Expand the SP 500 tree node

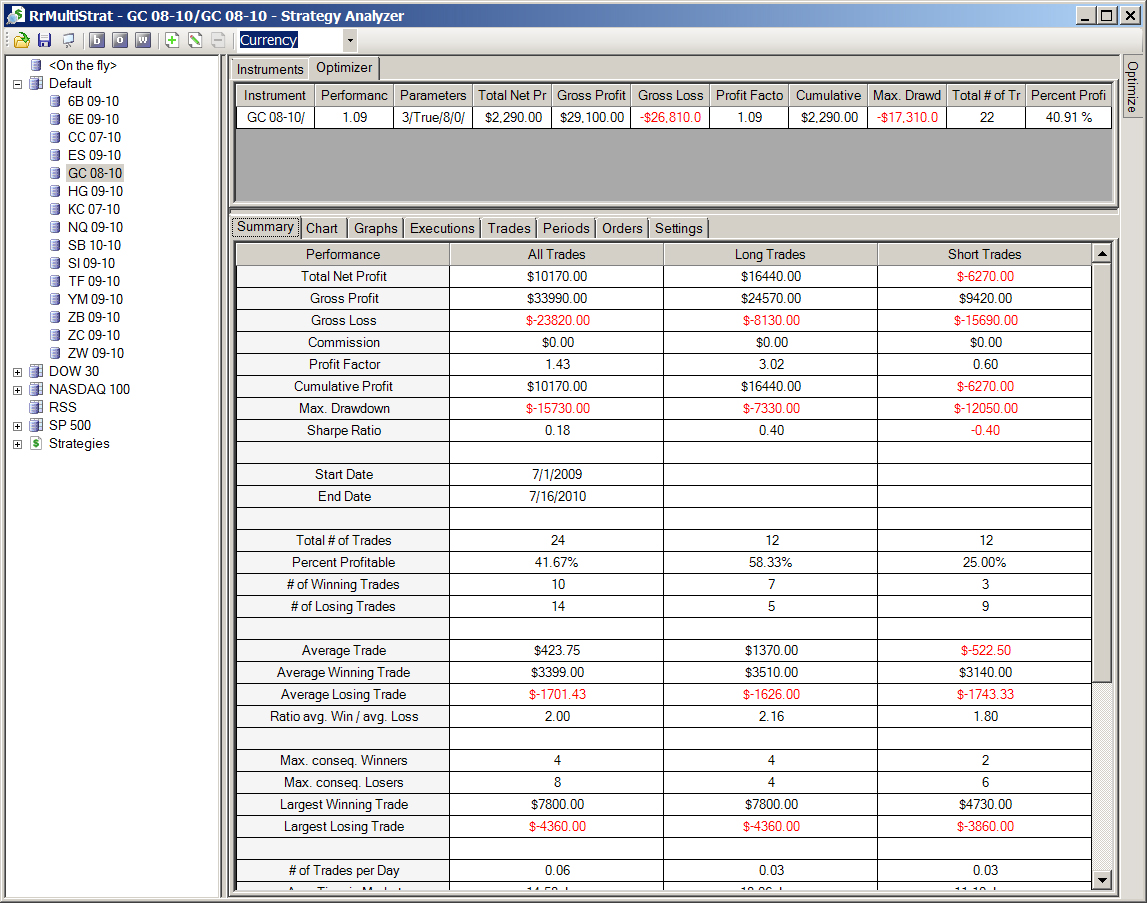tap(18, 426)
